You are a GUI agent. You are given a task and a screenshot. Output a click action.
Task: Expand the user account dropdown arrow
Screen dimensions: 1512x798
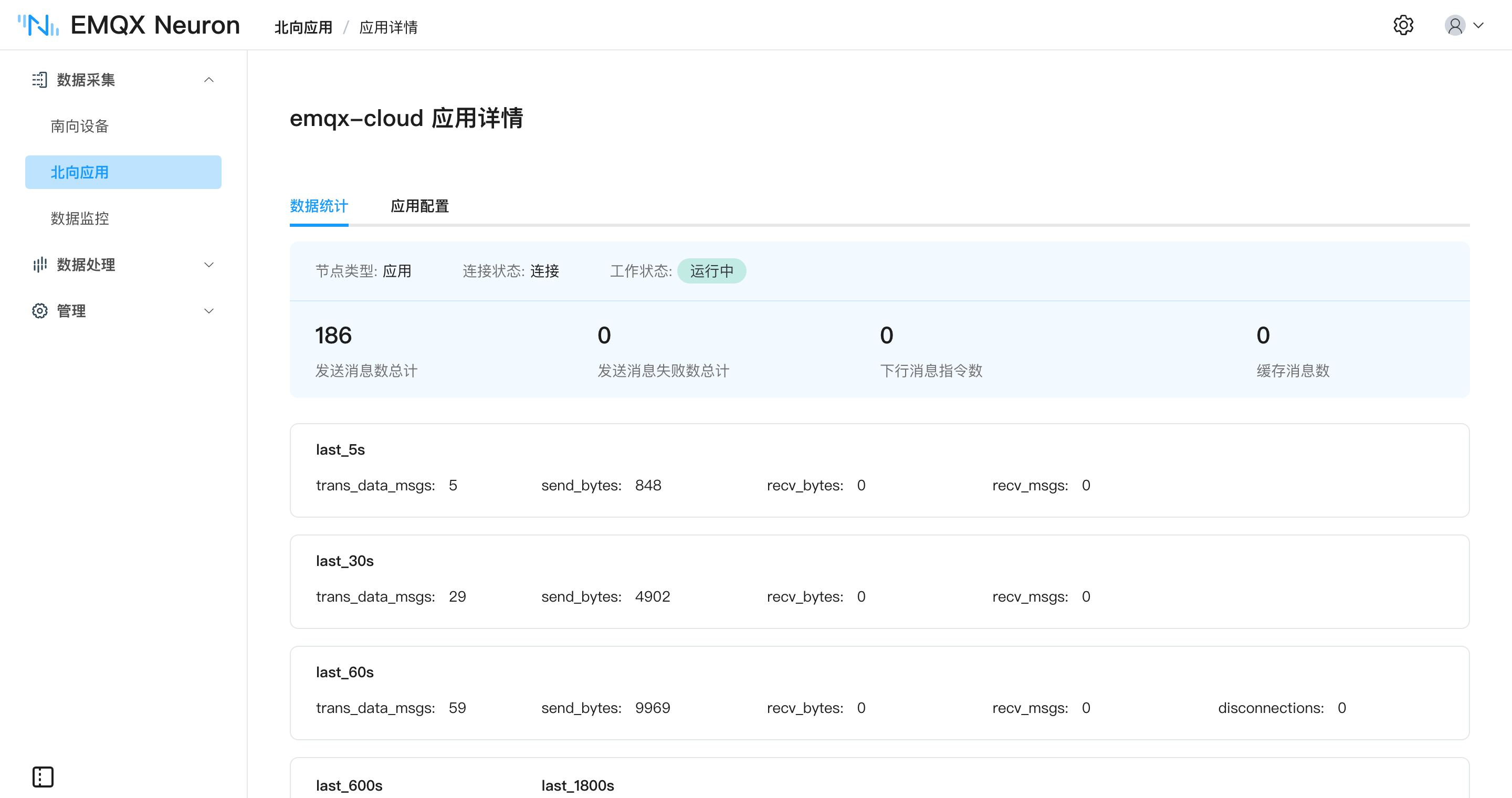tap(1479, 25)
